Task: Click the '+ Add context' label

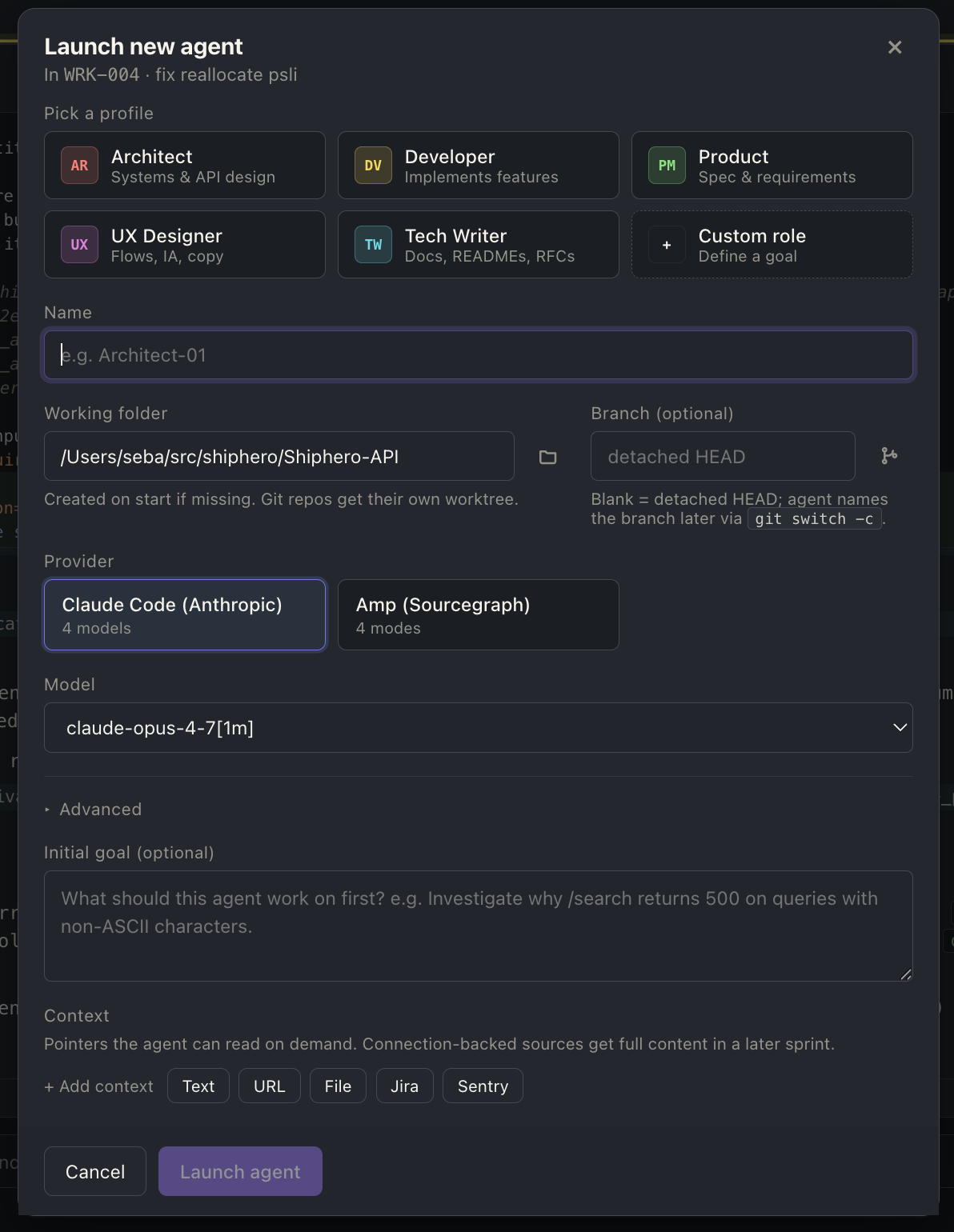Action: pos(98,1086)
